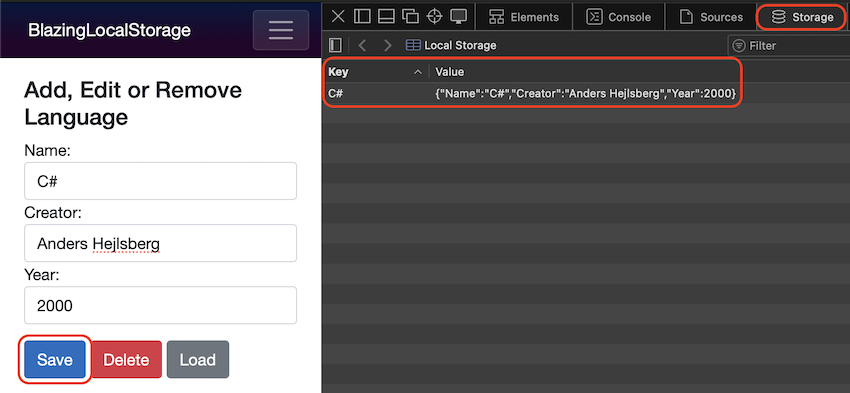Sort by the Key column header

click(x=375, y=72)
